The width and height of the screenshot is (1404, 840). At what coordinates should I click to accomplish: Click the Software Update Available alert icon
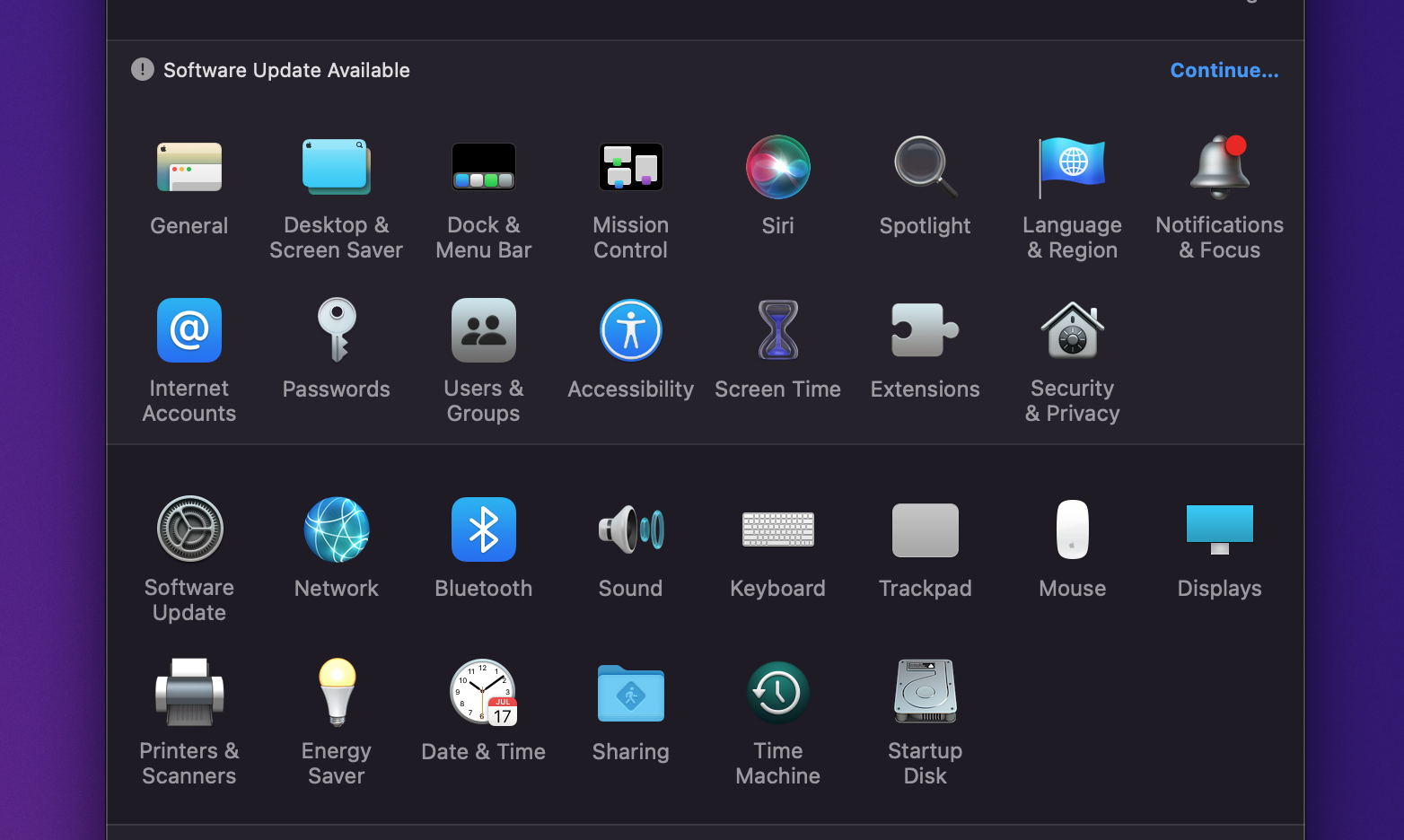[x=142, y=69]
